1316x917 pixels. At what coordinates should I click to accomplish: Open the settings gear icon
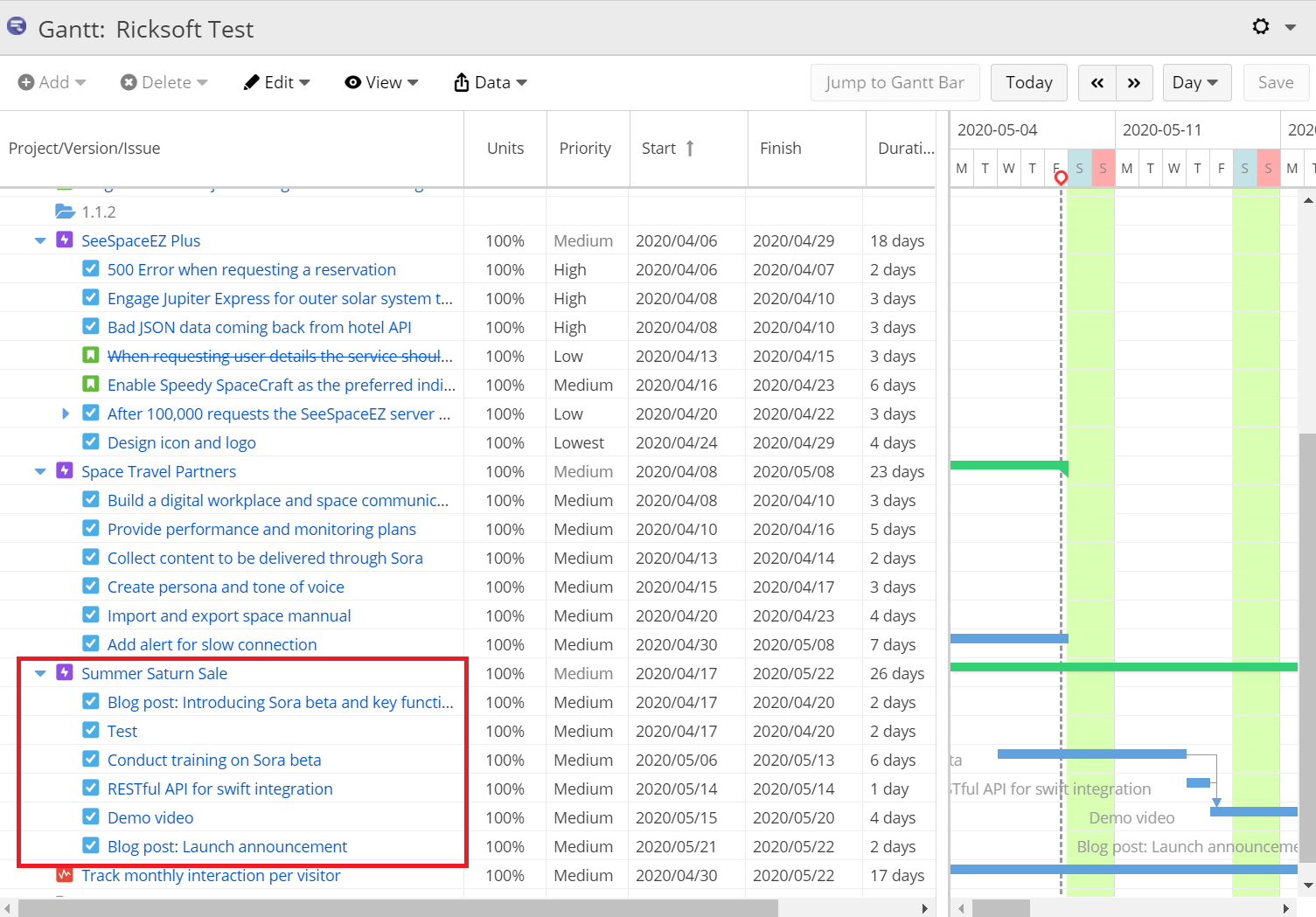coord(1260,26)
